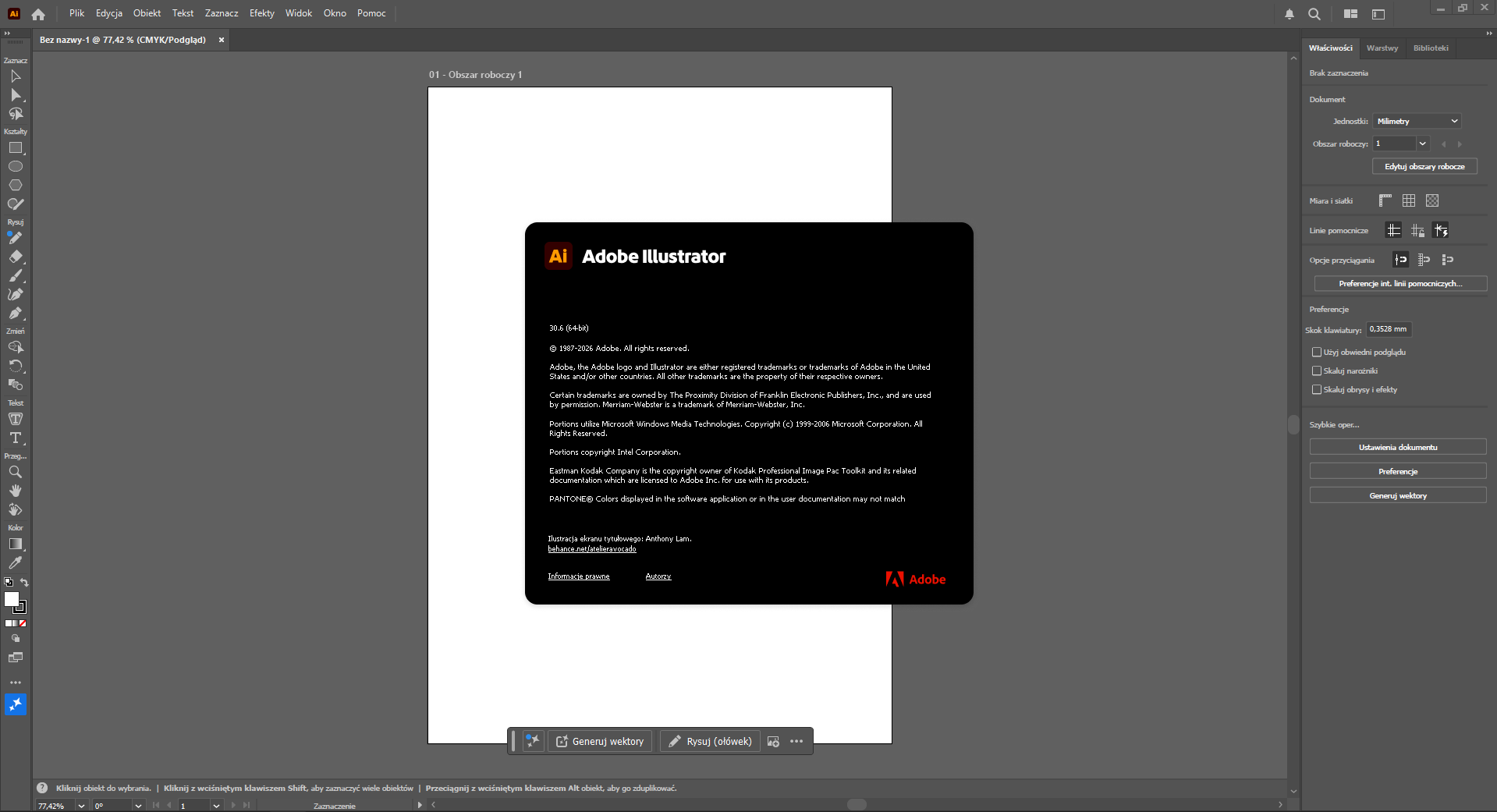Open the Obiekt menu
The image size is (1497, 812).
[147, 13]
